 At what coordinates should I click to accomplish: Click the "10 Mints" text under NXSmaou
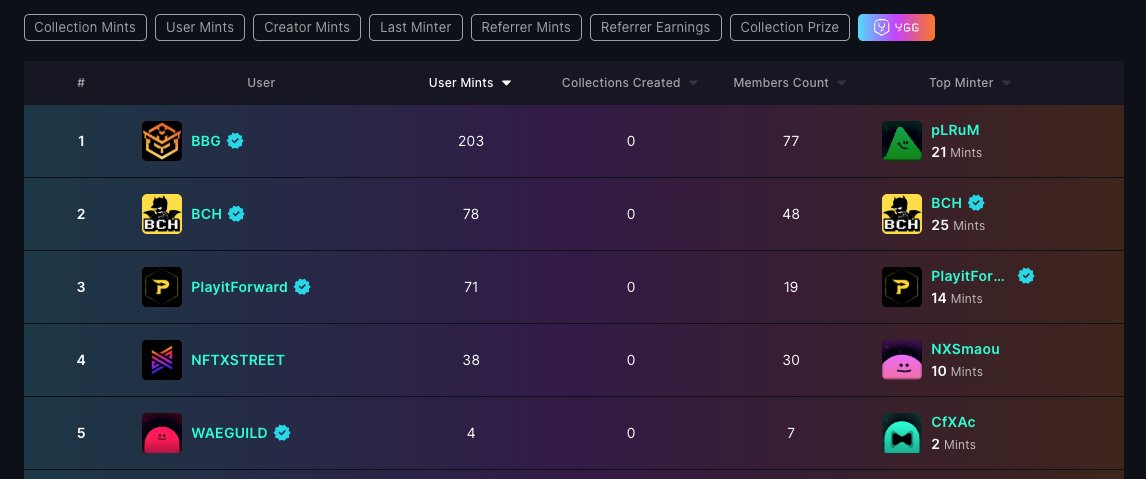pos(957,372)
